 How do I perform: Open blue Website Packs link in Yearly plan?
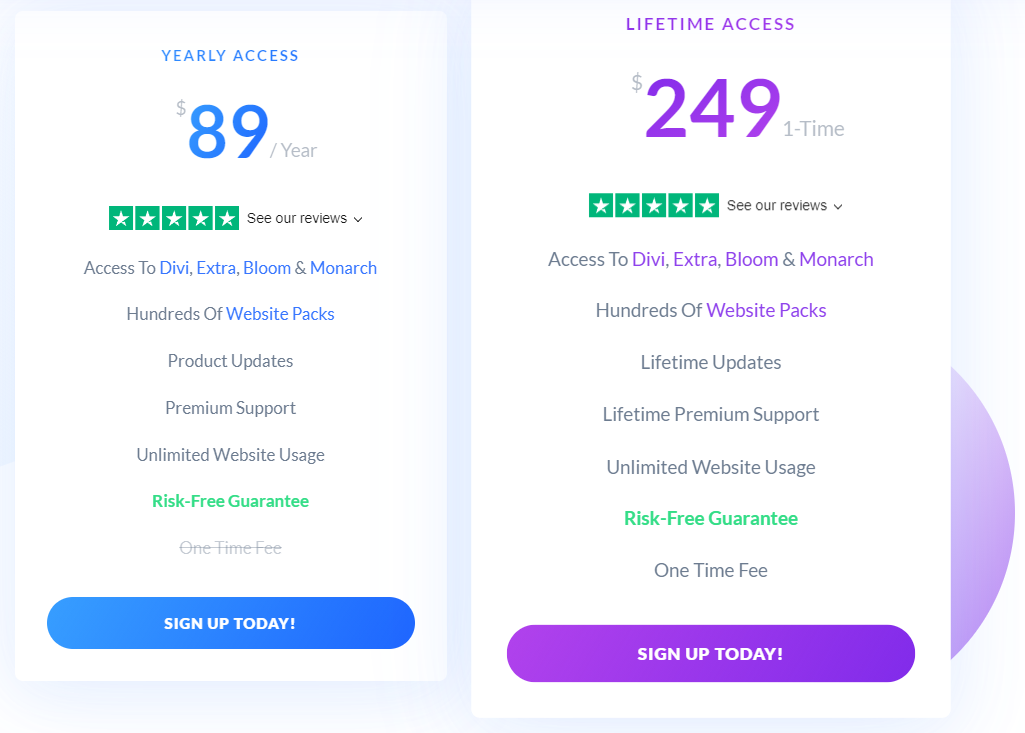280,314
